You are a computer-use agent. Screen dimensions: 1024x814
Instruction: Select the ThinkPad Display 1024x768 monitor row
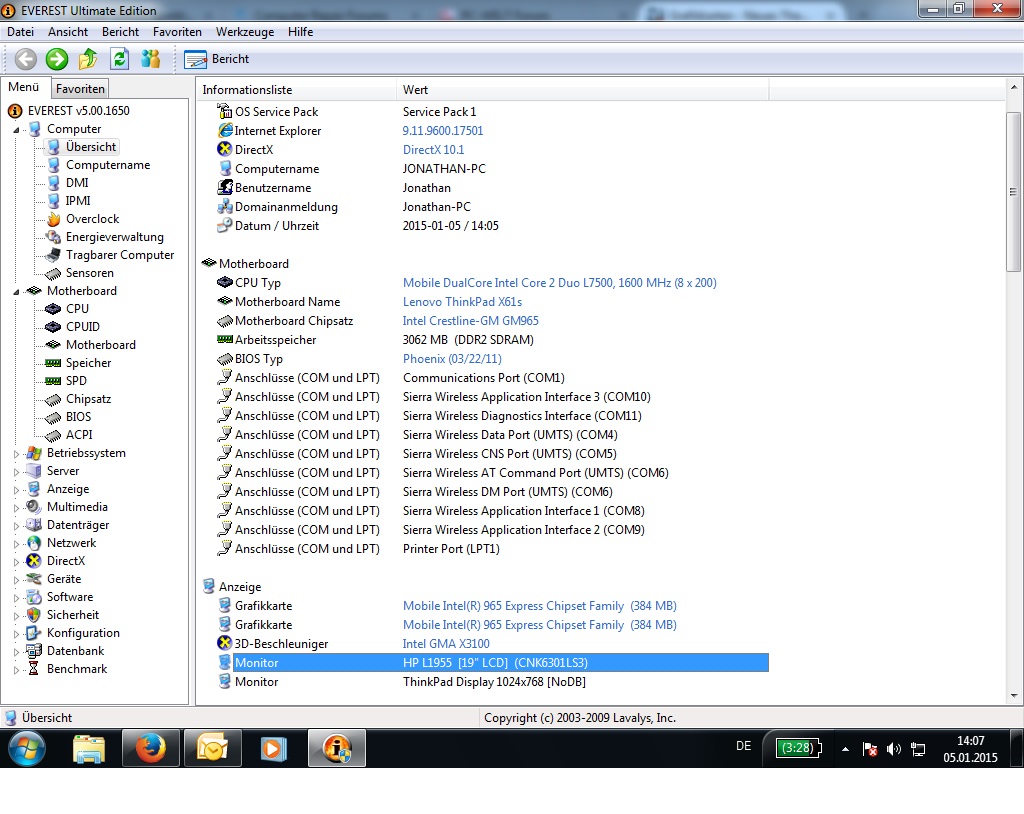click(493, 682)
